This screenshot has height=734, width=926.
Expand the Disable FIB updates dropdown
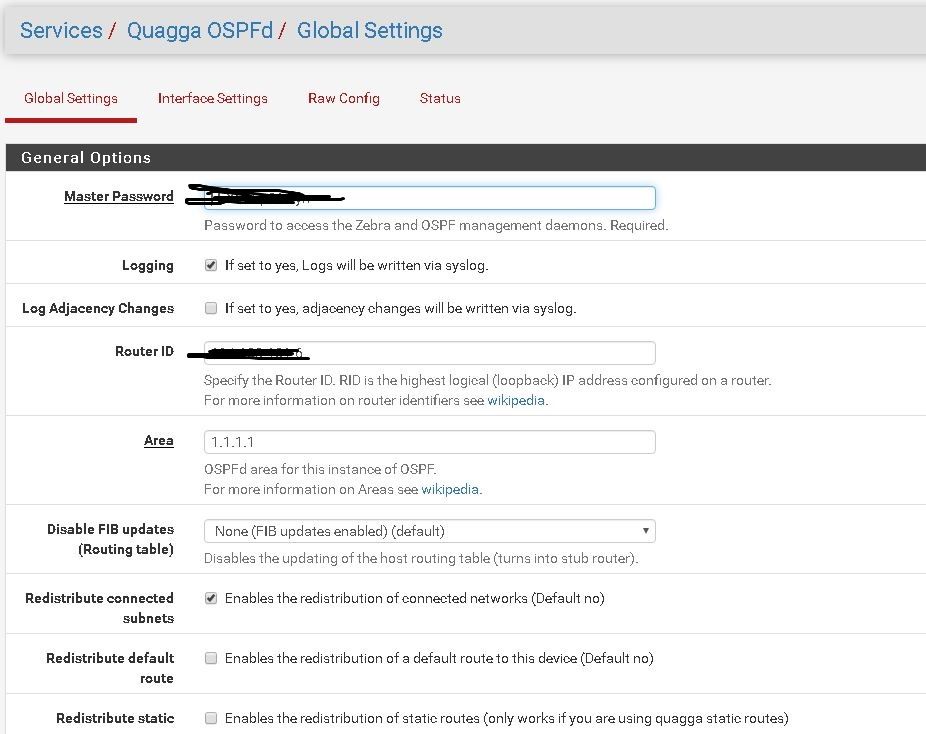pyautogui.click(x=429, y=531)
